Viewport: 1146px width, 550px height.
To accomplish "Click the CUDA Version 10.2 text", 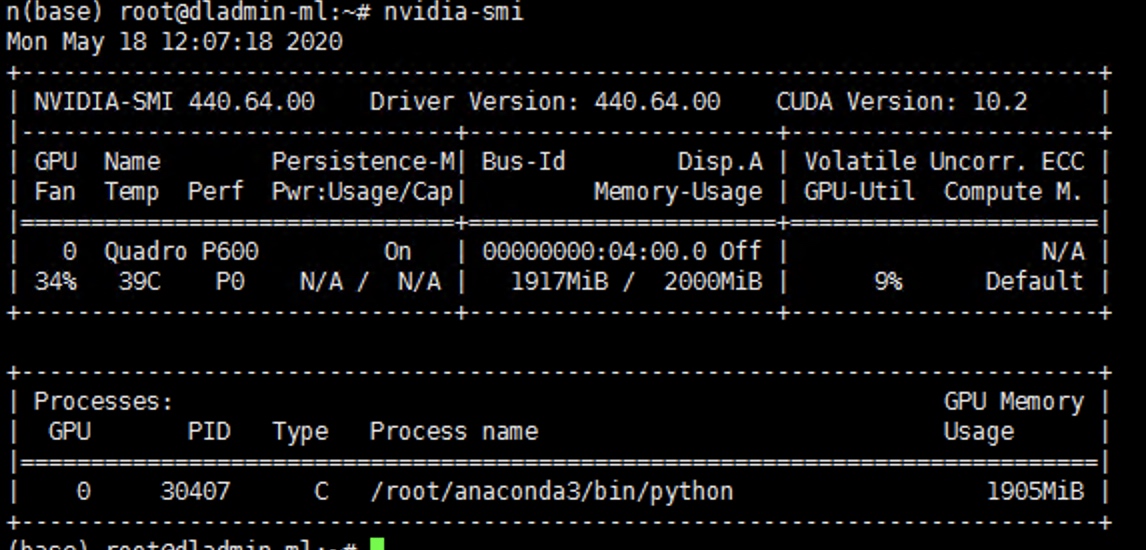I will pyautogui.click(x=901, y=102).
